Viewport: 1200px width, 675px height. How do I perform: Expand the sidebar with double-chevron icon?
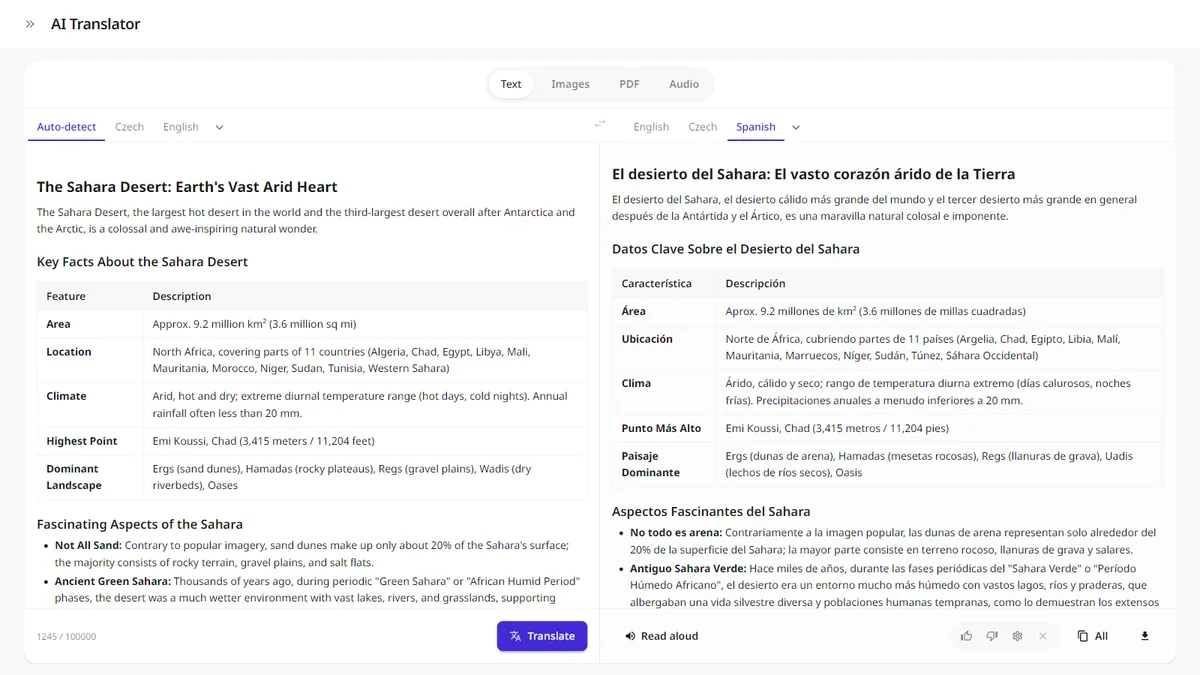click(30, 24)
